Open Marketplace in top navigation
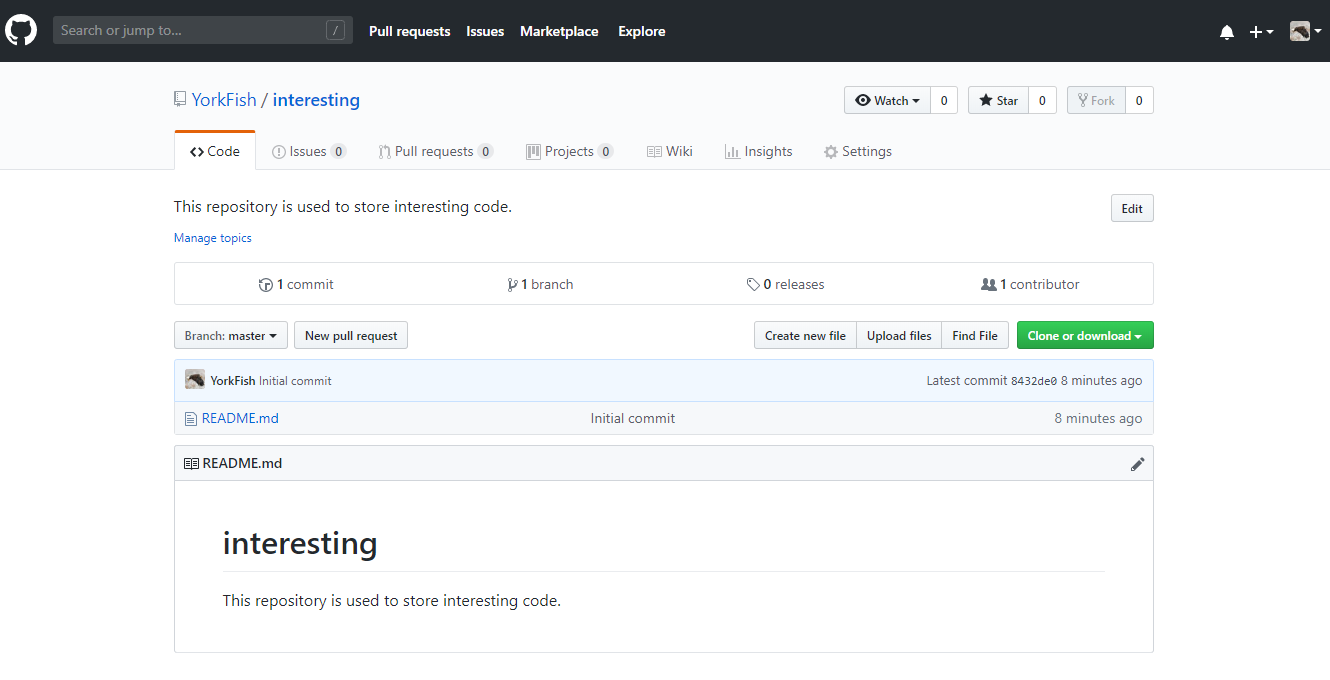The height and width of the screenshot is (680, 1330). click(559, 31)
